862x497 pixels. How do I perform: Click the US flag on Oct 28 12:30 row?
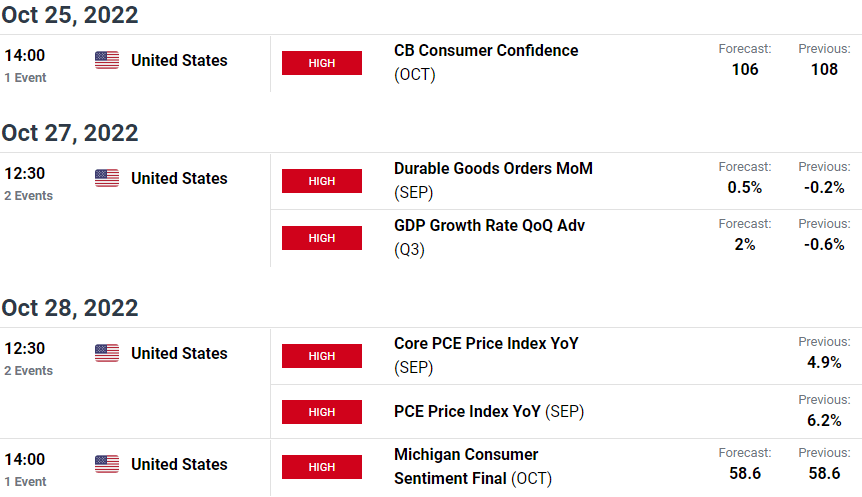tap(107, 353)
